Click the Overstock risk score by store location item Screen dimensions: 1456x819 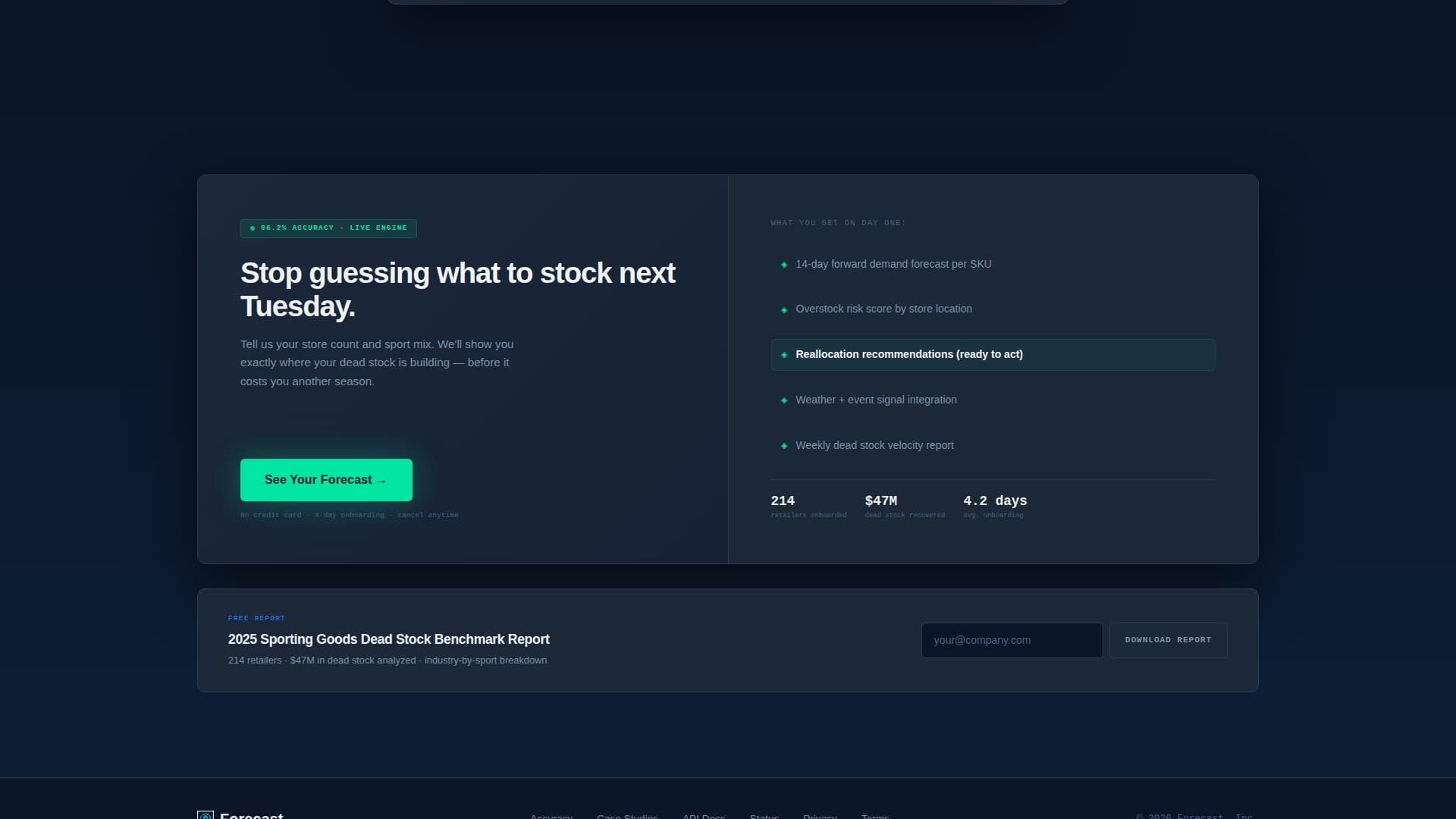click(x=993, y=309)
